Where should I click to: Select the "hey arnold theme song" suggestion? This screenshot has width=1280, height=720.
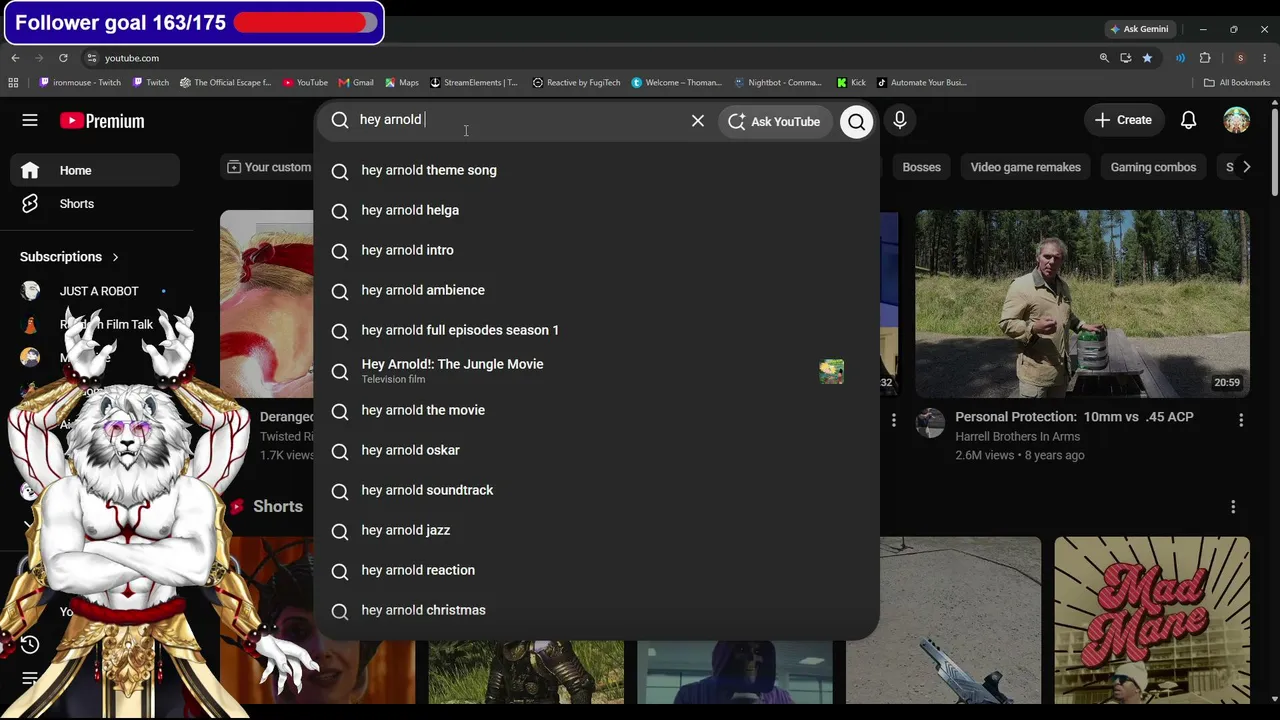[x=596, y=170]
